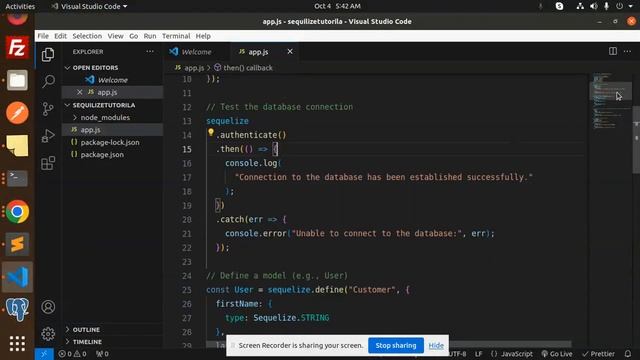Split the editor to the right
The height and width of the screenshot is (360, 640).
[x=613, y=51]
